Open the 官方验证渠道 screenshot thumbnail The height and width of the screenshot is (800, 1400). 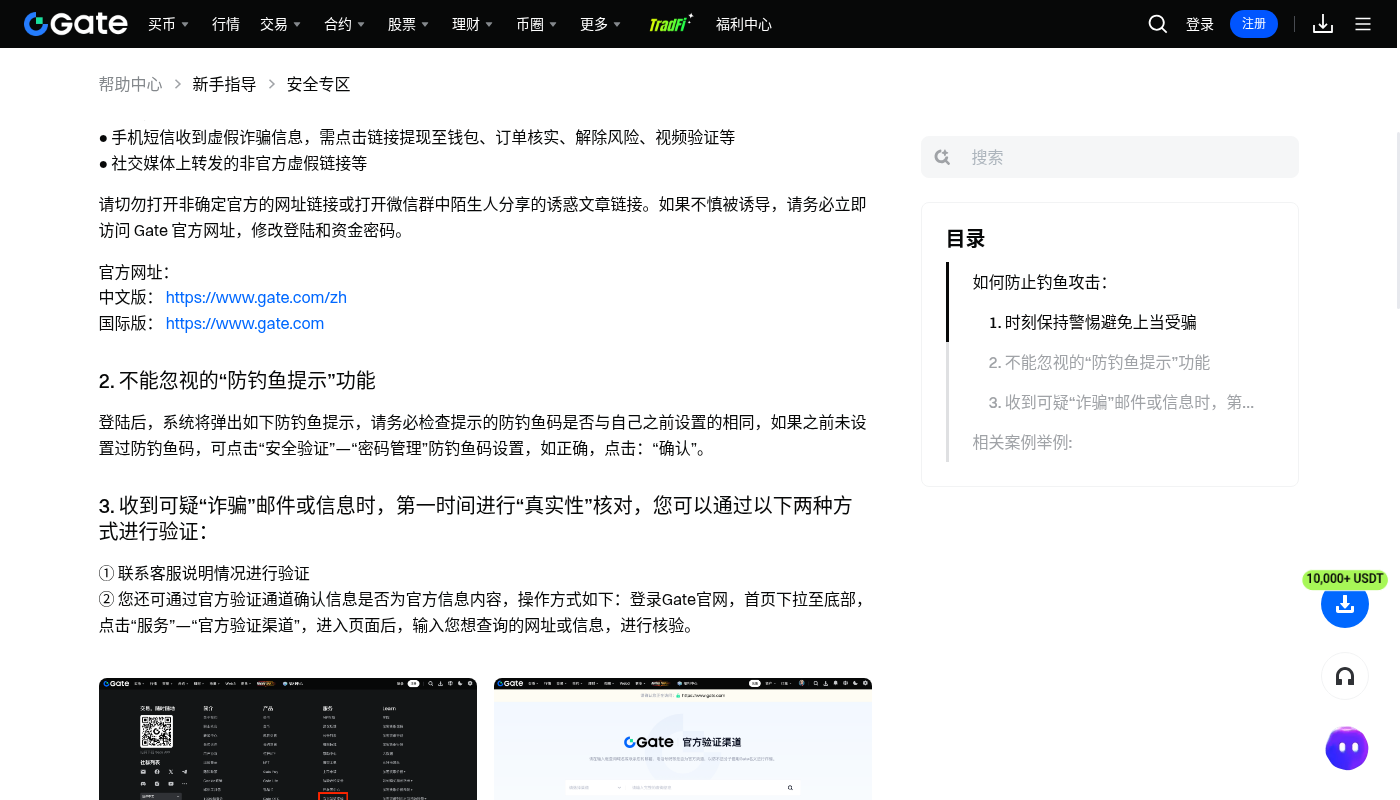pos(683,739)
